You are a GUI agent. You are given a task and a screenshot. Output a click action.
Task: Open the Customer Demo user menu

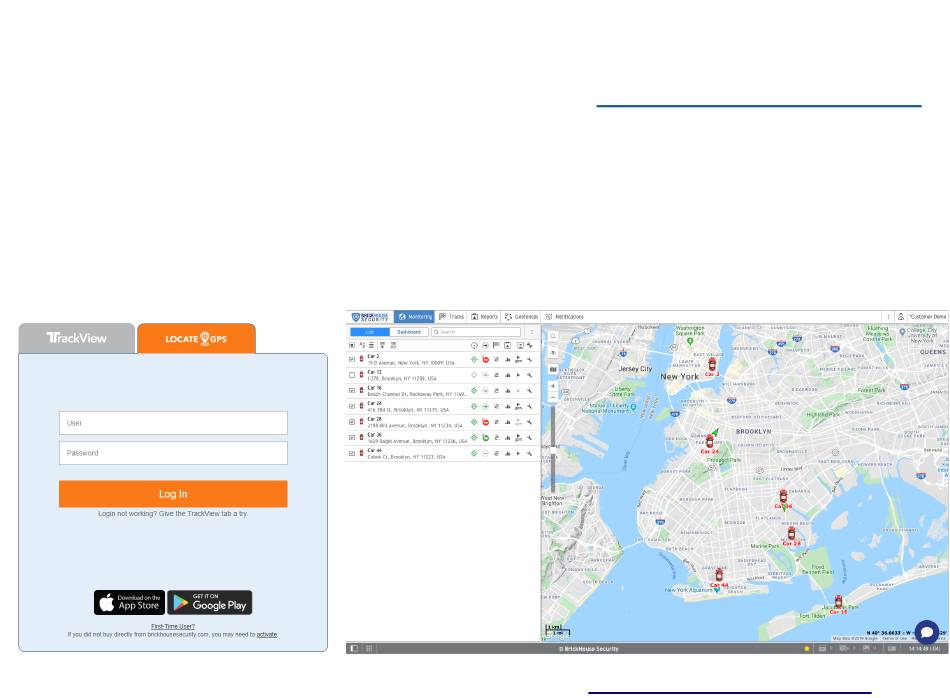coord(920,316)
